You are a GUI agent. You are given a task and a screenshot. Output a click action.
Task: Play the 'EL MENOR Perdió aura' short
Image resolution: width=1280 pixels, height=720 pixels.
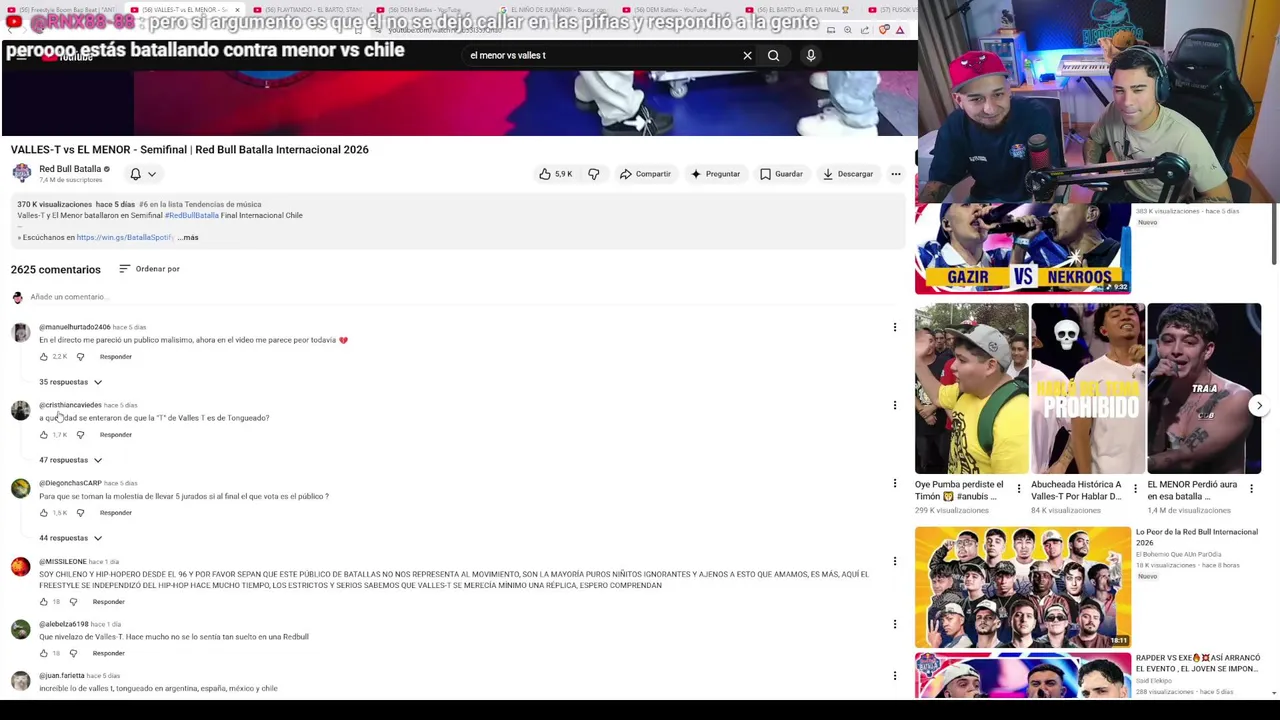click(1204, 388)
